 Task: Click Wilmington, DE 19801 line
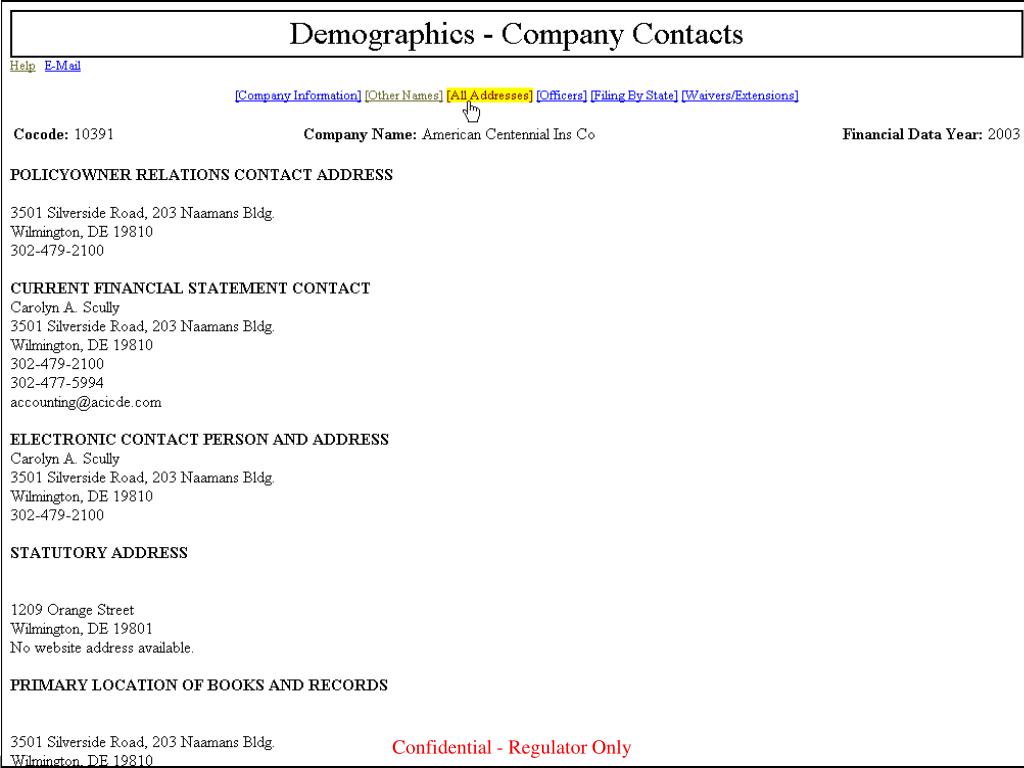[x=81, y=629]
